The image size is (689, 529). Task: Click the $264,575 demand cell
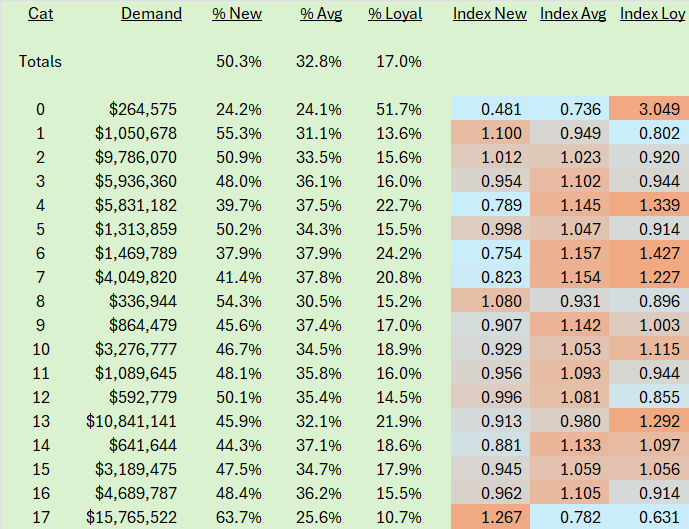tap(143, 109)
